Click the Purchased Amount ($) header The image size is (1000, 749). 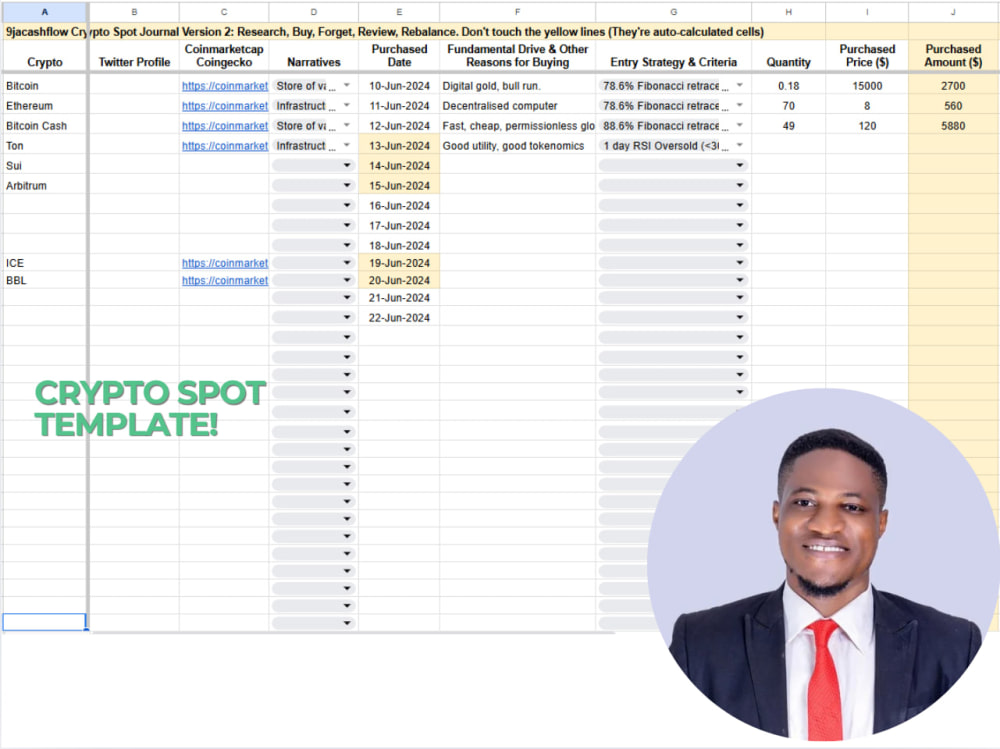953,56
